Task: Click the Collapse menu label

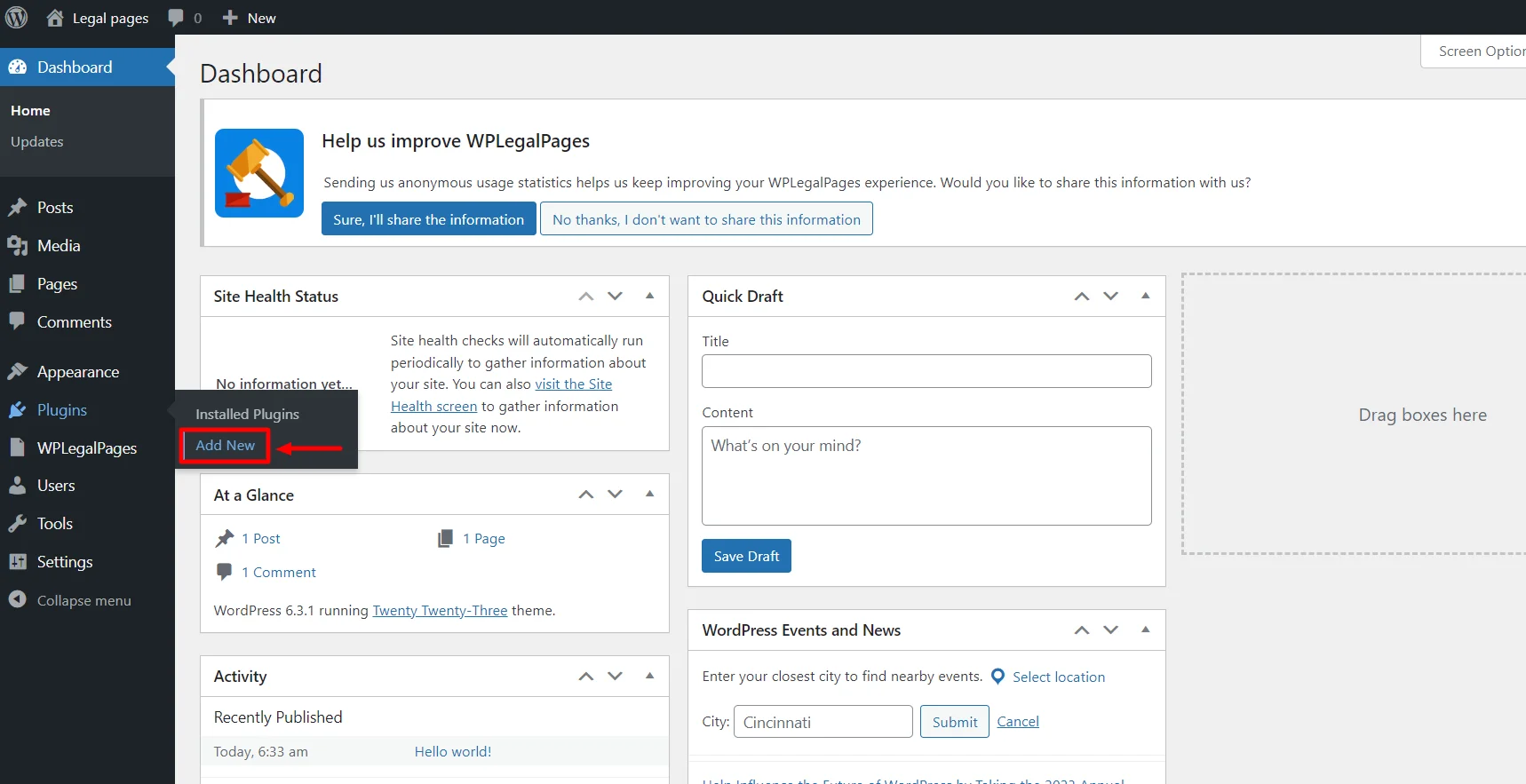Action: tap(84, 601)
